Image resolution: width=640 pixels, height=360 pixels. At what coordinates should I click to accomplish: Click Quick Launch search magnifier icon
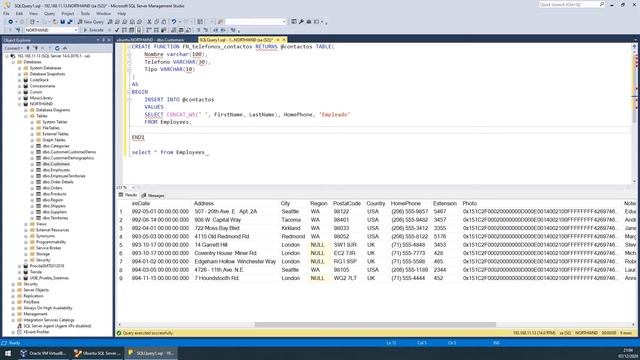point(602,4)
